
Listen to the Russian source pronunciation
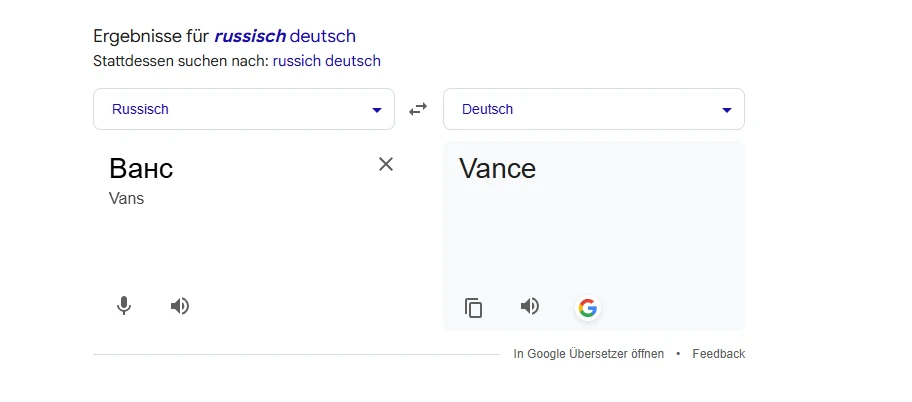pos(180,306)
